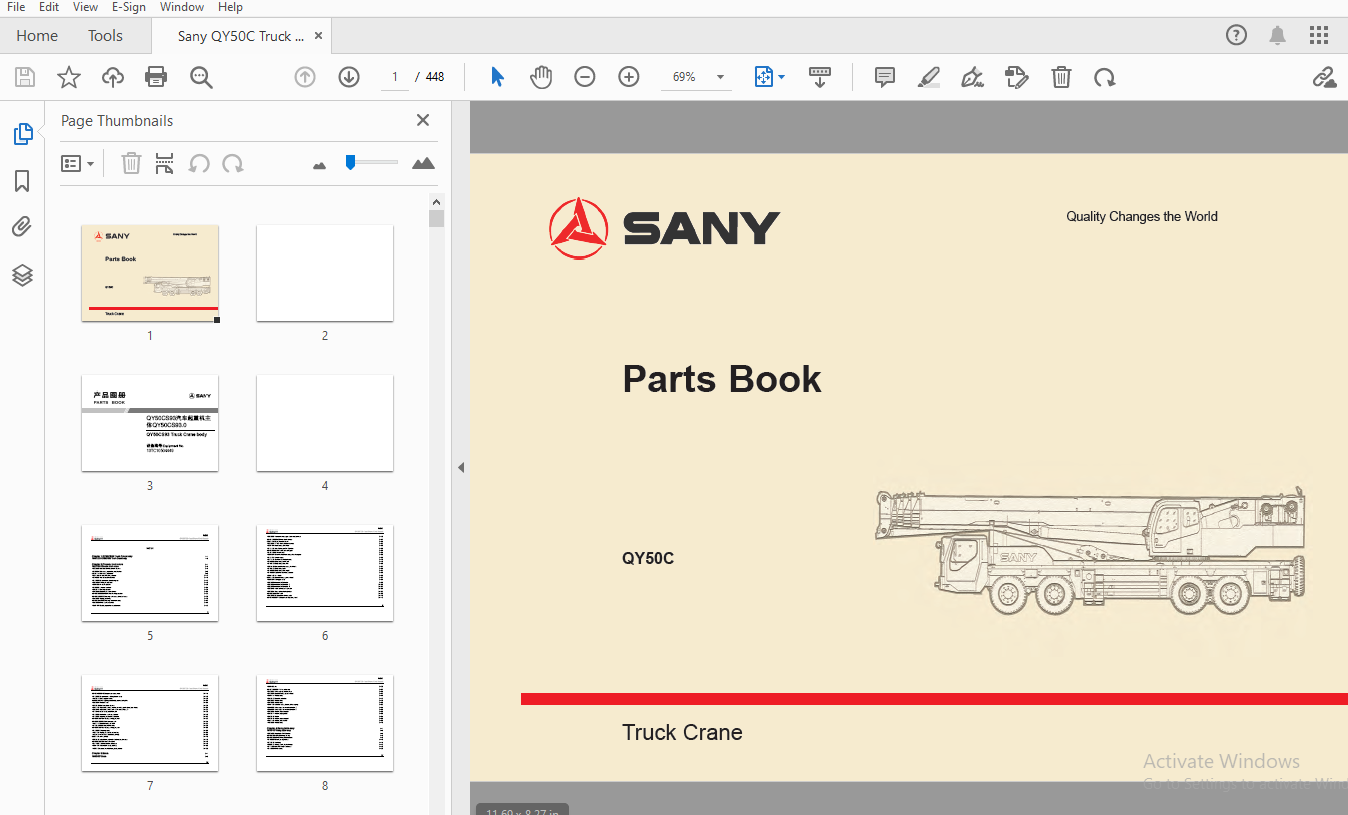Go to previous page arrow
Image resolution: width=1348 pixels, height=815 pixels.
pos(305,77)
